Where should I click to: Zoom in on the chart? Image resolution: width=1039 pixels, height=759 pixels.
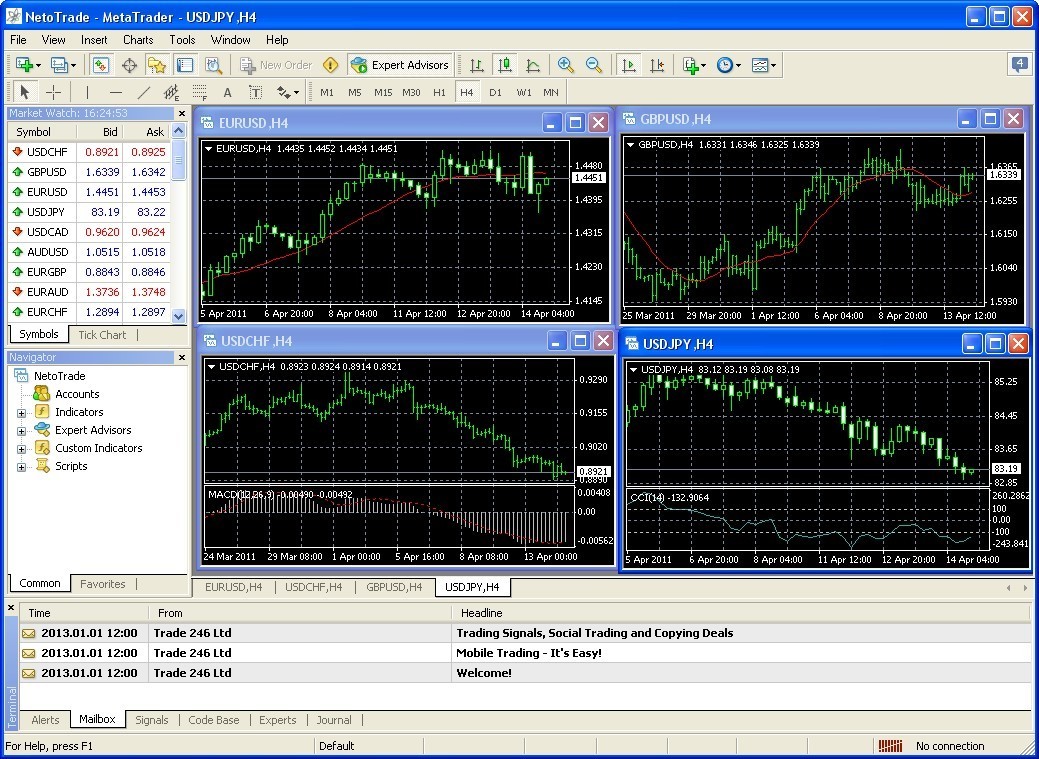(x=565, y=65)
